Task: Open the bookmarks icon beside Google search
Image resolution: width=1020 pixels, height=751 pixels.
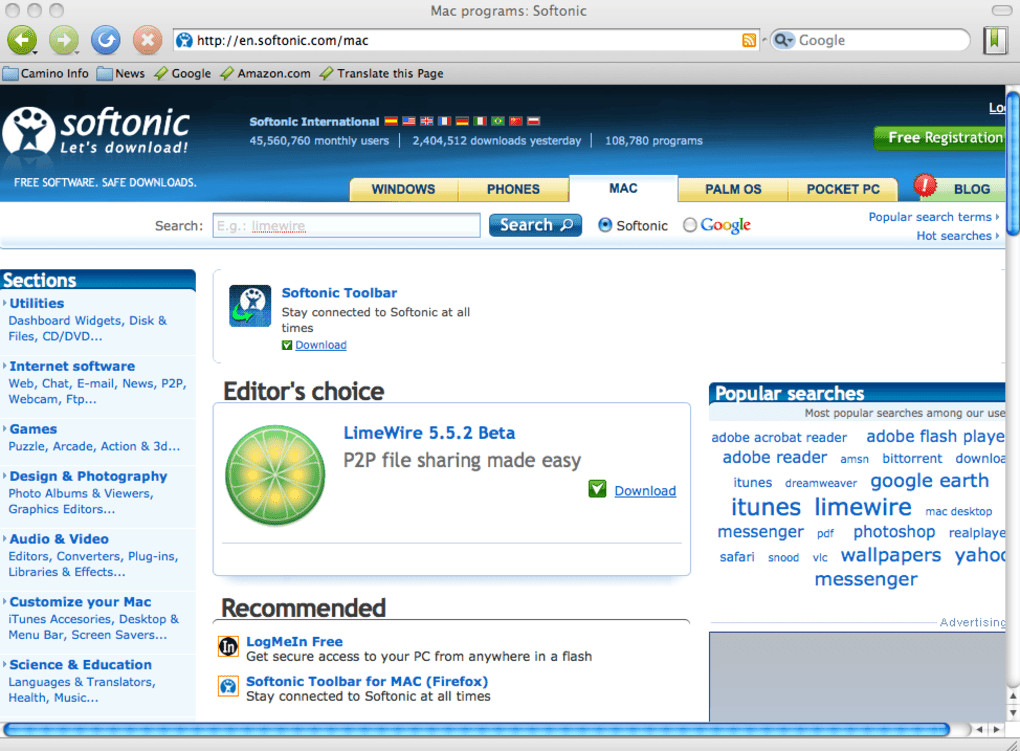Action: [995, 40]
